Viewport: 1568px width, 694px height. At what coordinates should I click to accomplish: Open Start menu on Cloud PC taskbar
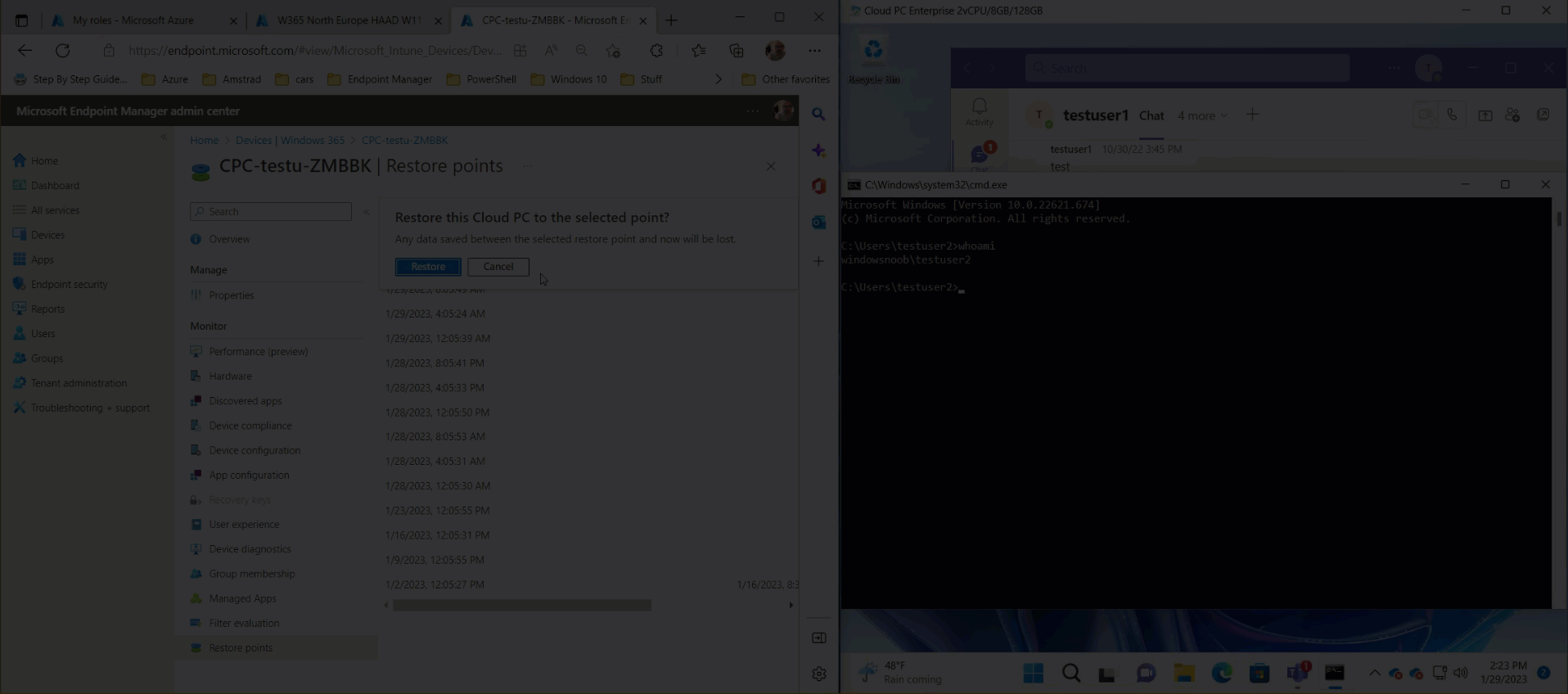[x=1034, y=674]
